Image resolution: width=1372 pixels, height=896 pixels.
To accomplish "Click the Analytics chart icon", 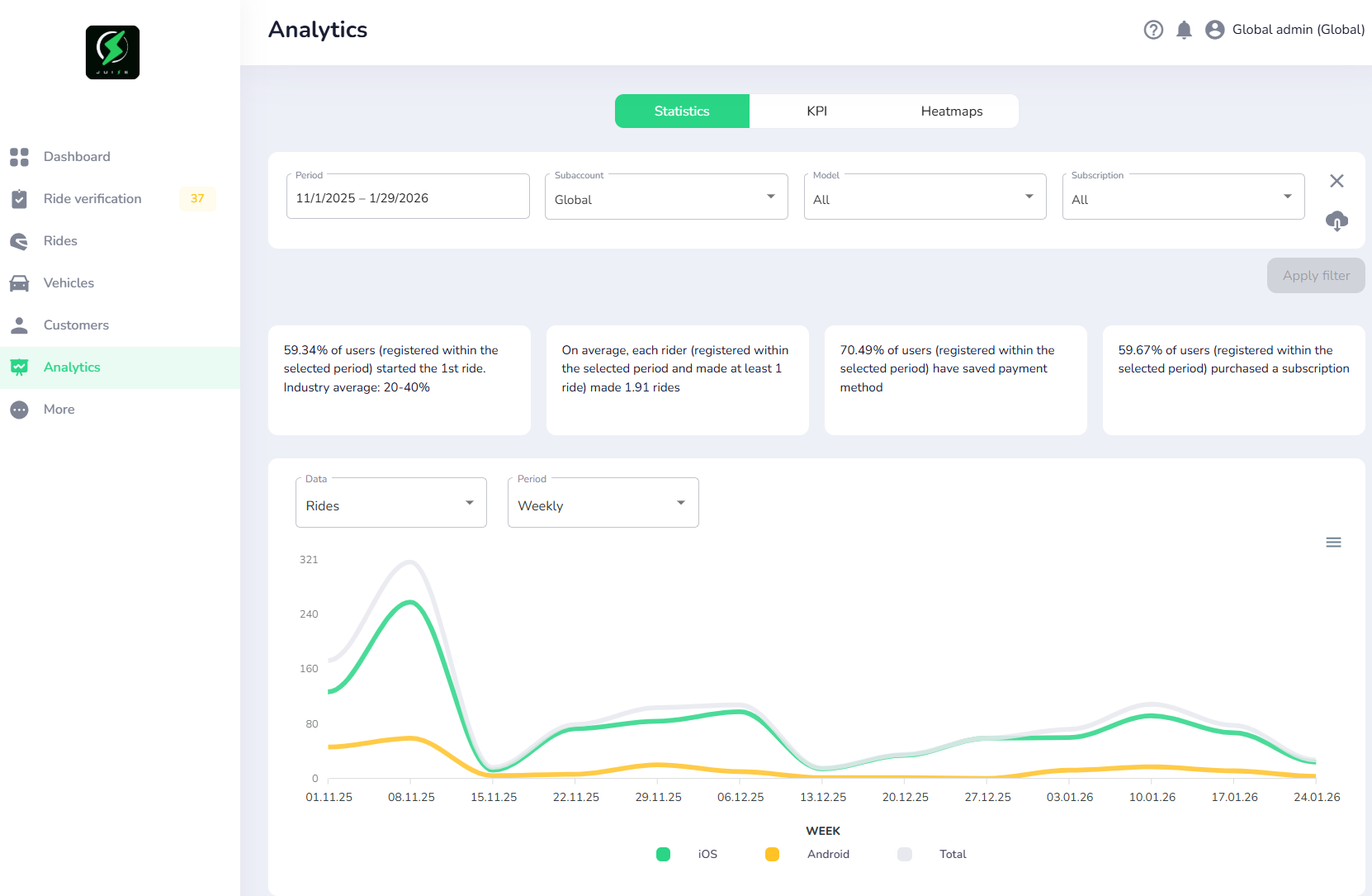I will [19, 367].
